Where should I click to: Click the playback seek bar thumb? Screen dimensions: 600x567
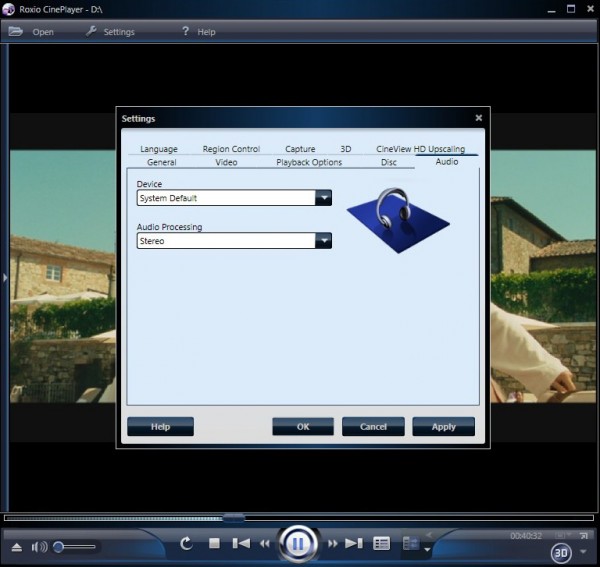233,518
